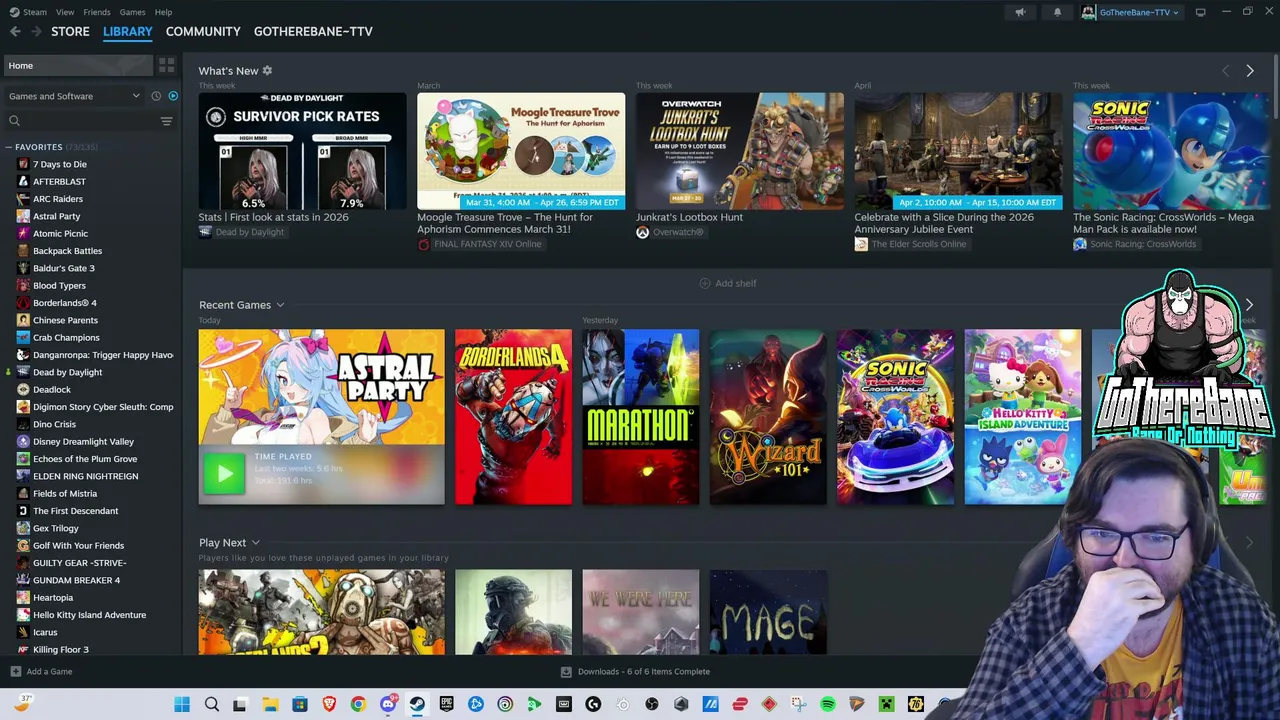Open the Games and Software dropdown
Screen dimensions: 1280x720
point(74,96)
